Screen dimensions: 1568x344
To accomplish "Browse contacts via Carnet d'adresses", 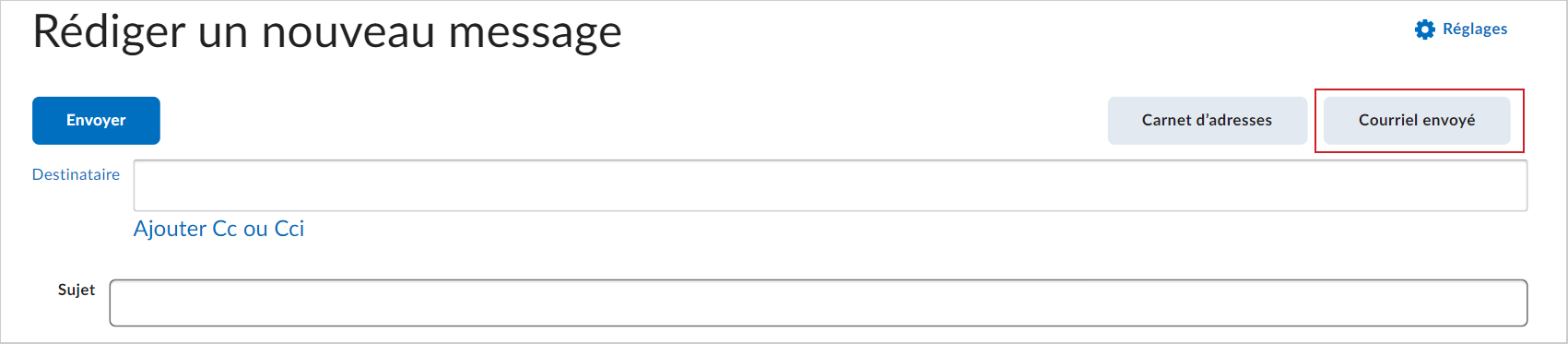I will click(x=1207, y=121).
